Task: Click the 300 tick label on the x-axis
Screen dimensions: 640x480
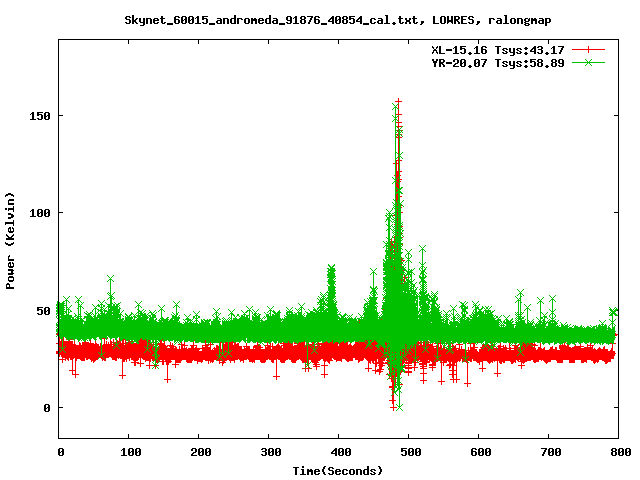Action: (x=269, y=453)
